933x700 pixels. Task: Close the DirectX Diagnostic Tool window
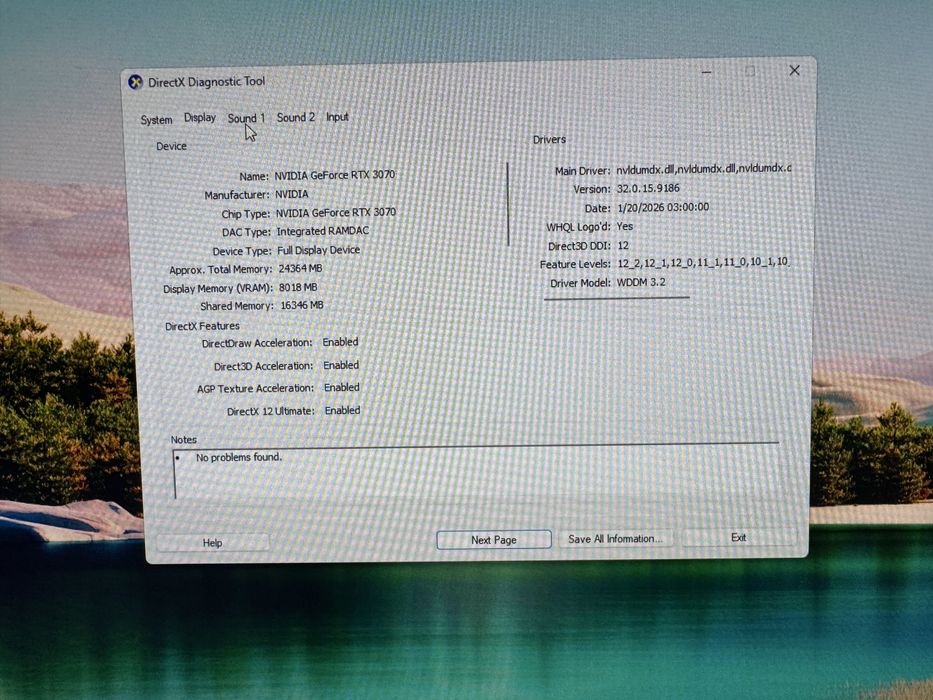[794, 70]
